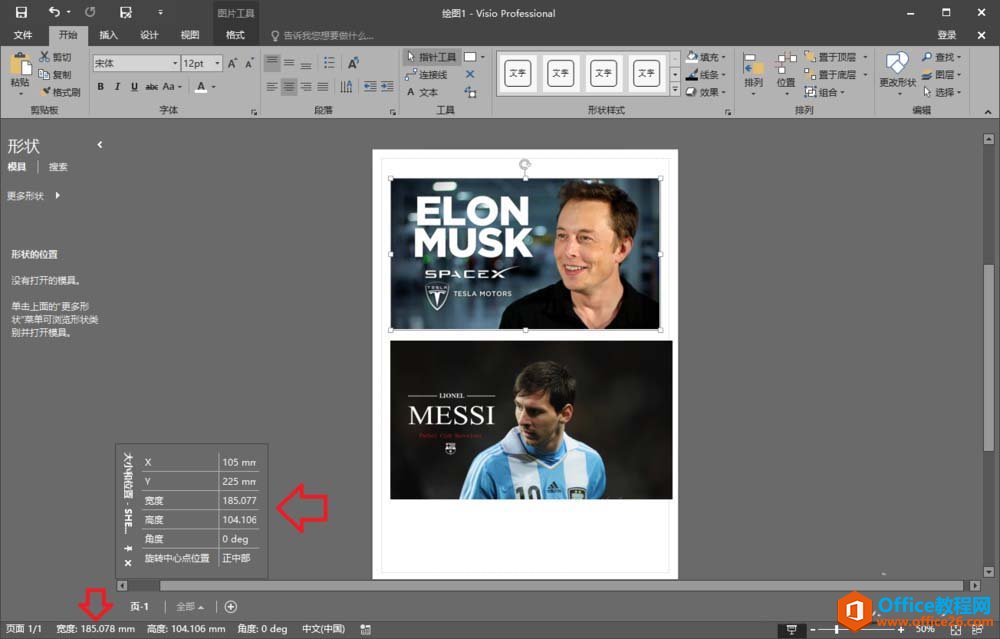Expand More Shapes (更多形状) in Shapes pane

click(33, 196)
